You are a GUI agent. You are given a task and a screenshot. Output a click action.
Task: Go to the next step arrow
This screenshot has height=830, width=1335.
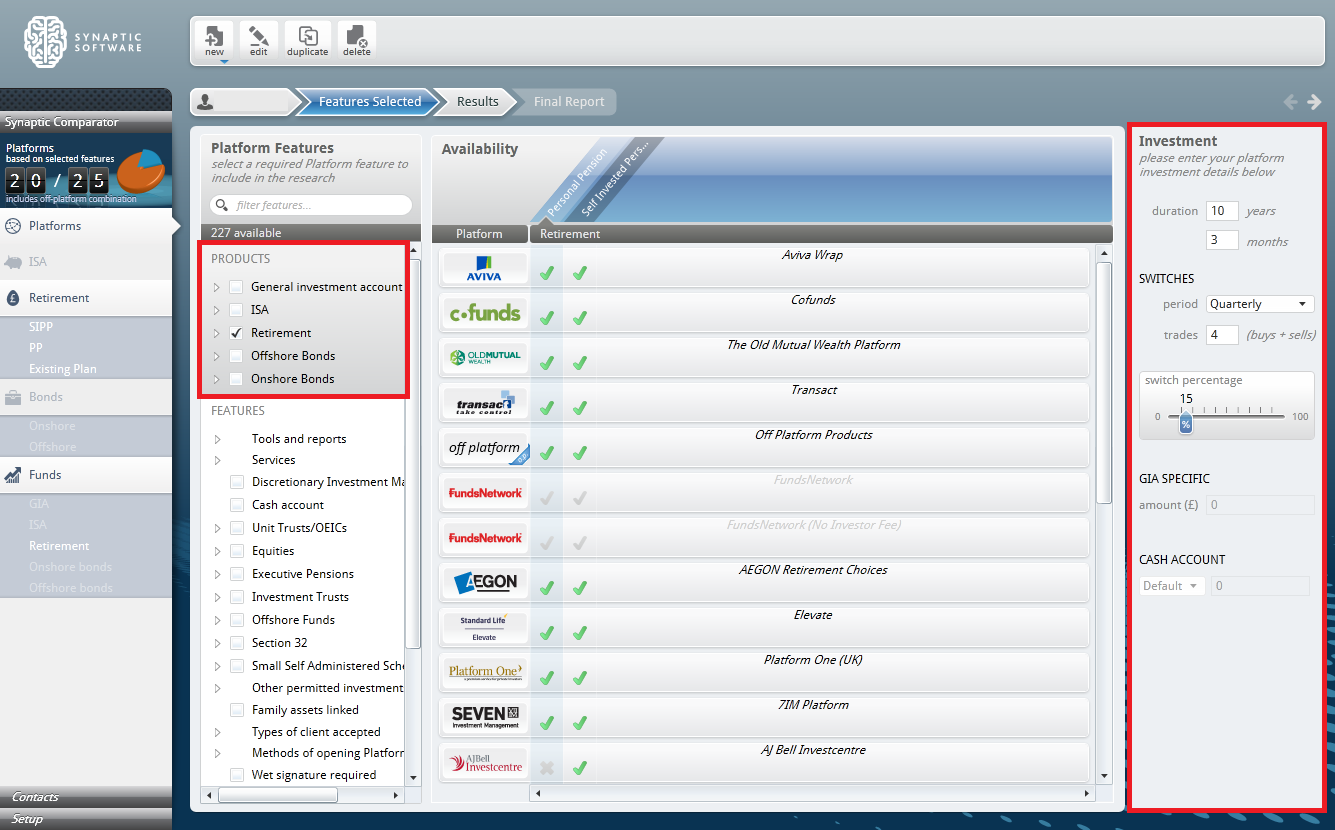[x=1314, y=102]
